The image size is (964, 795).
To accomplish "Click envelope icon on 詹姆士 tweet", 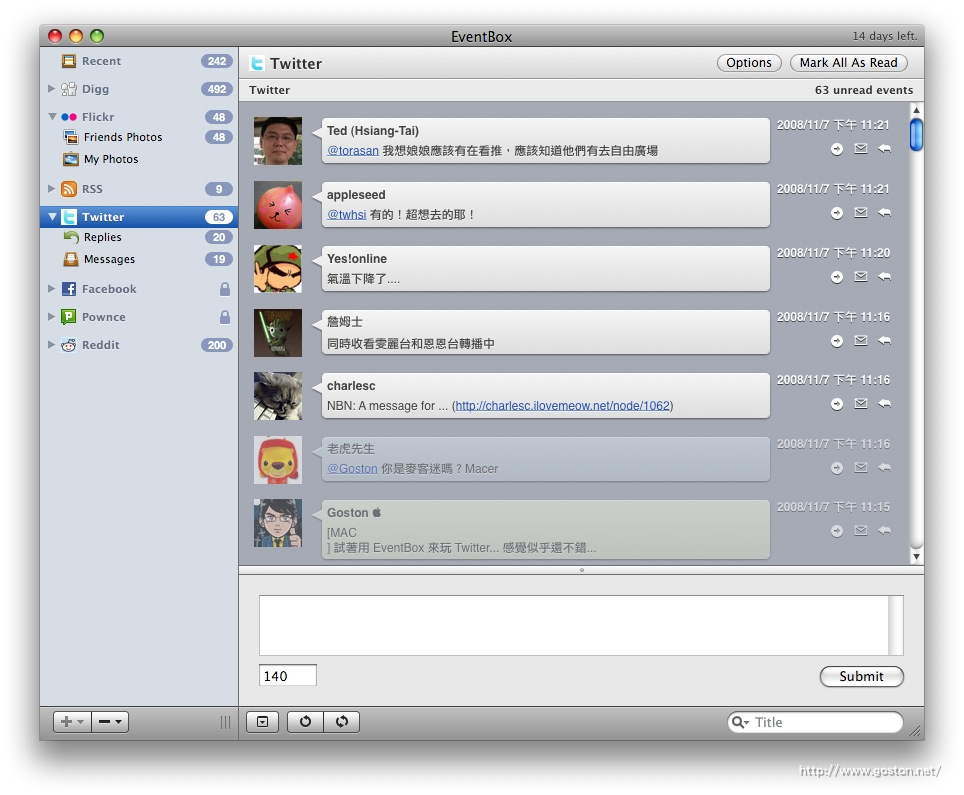I will coord(861,341).
